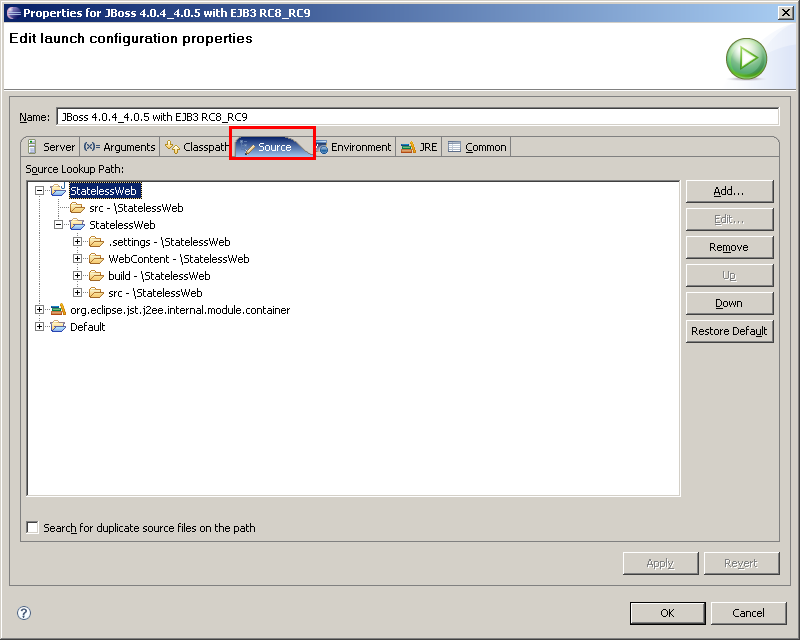Switch to the Arguments tab
Viewport: 800px width, 640px height.
tap(119, 147)
